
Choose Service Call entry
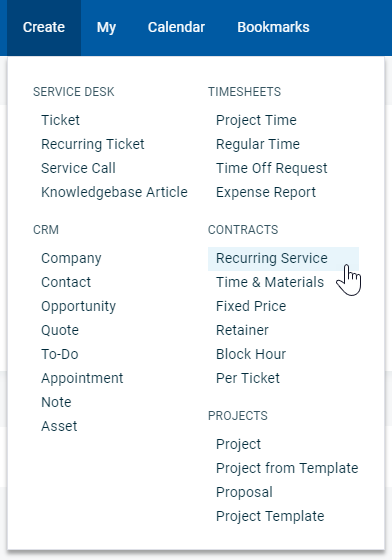(x=78, y=168)
